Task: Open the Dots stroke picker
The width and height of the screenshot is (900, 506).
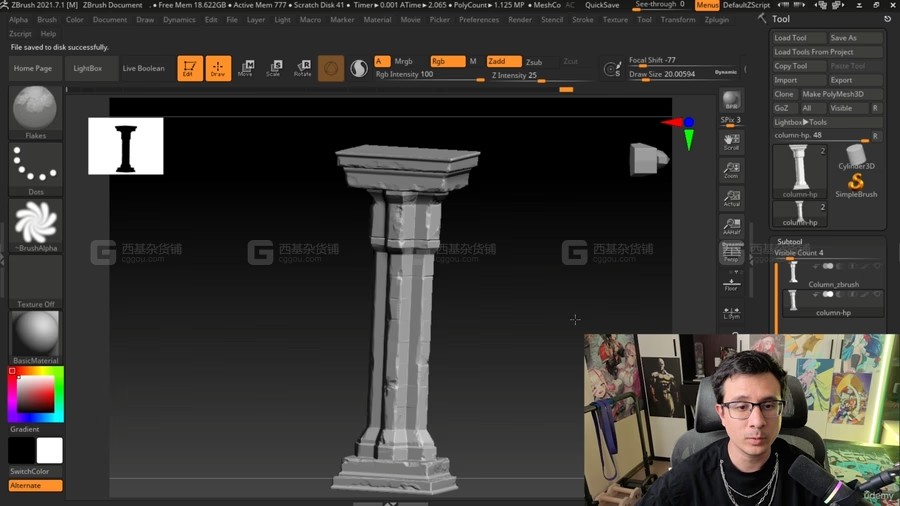Action: pos(36,169)
